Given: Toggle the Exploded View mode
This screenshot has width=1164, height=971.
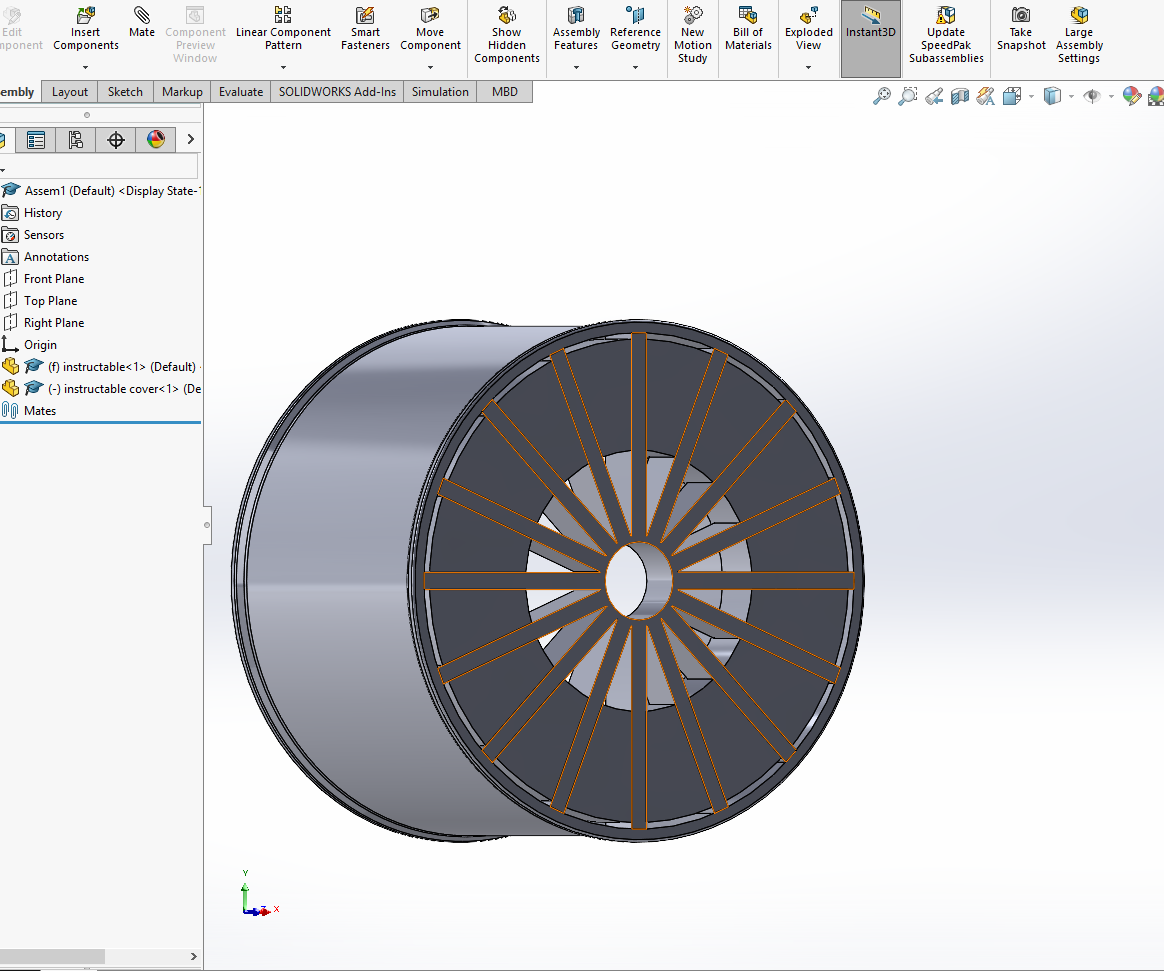Looking at the screenshot, I should [x=808, y=25].
